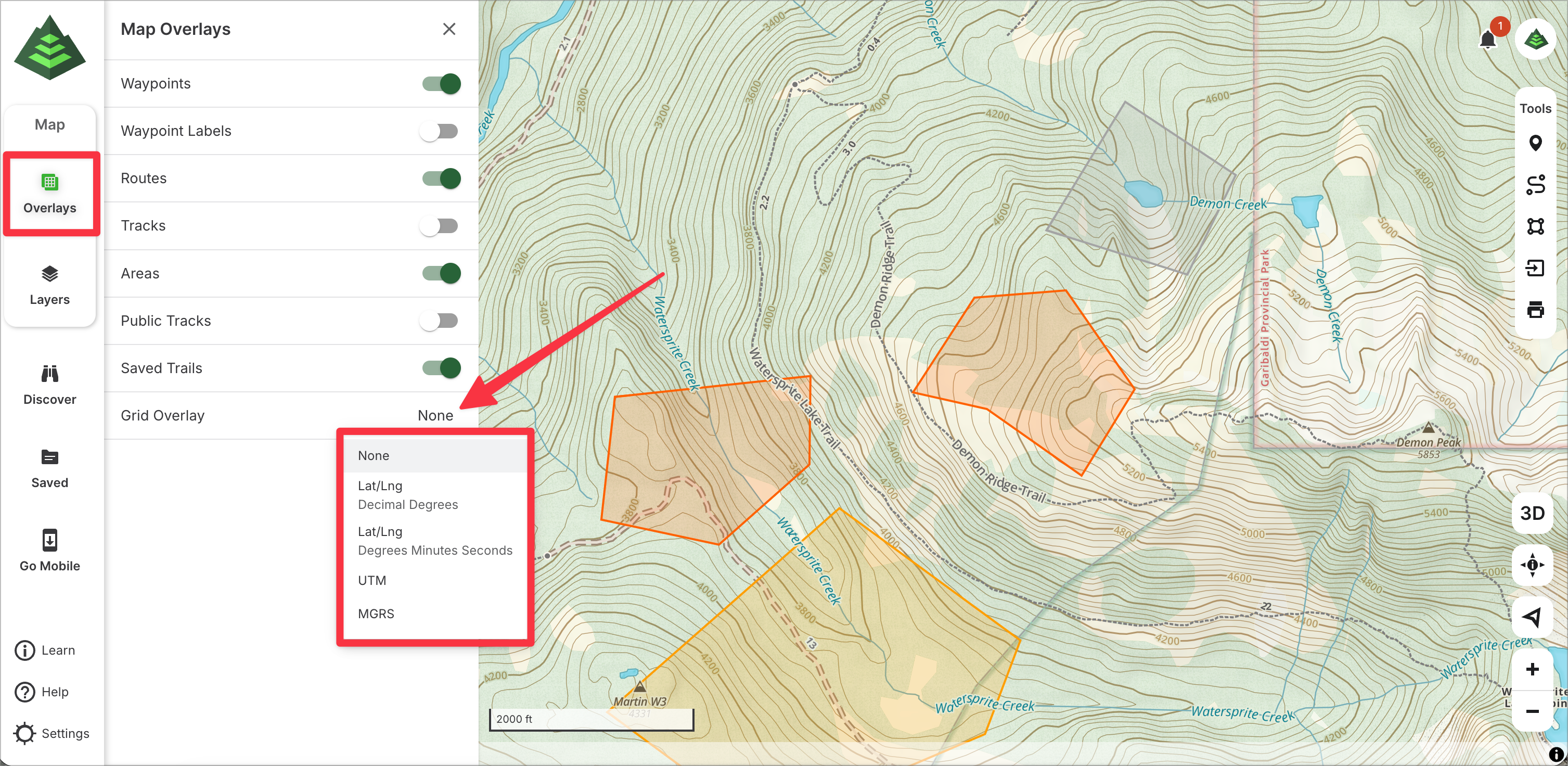This screenshot has width=1568, height=766.
Task: Select Lat/Lng Decimal Degrees option
Action: [407, 495]
